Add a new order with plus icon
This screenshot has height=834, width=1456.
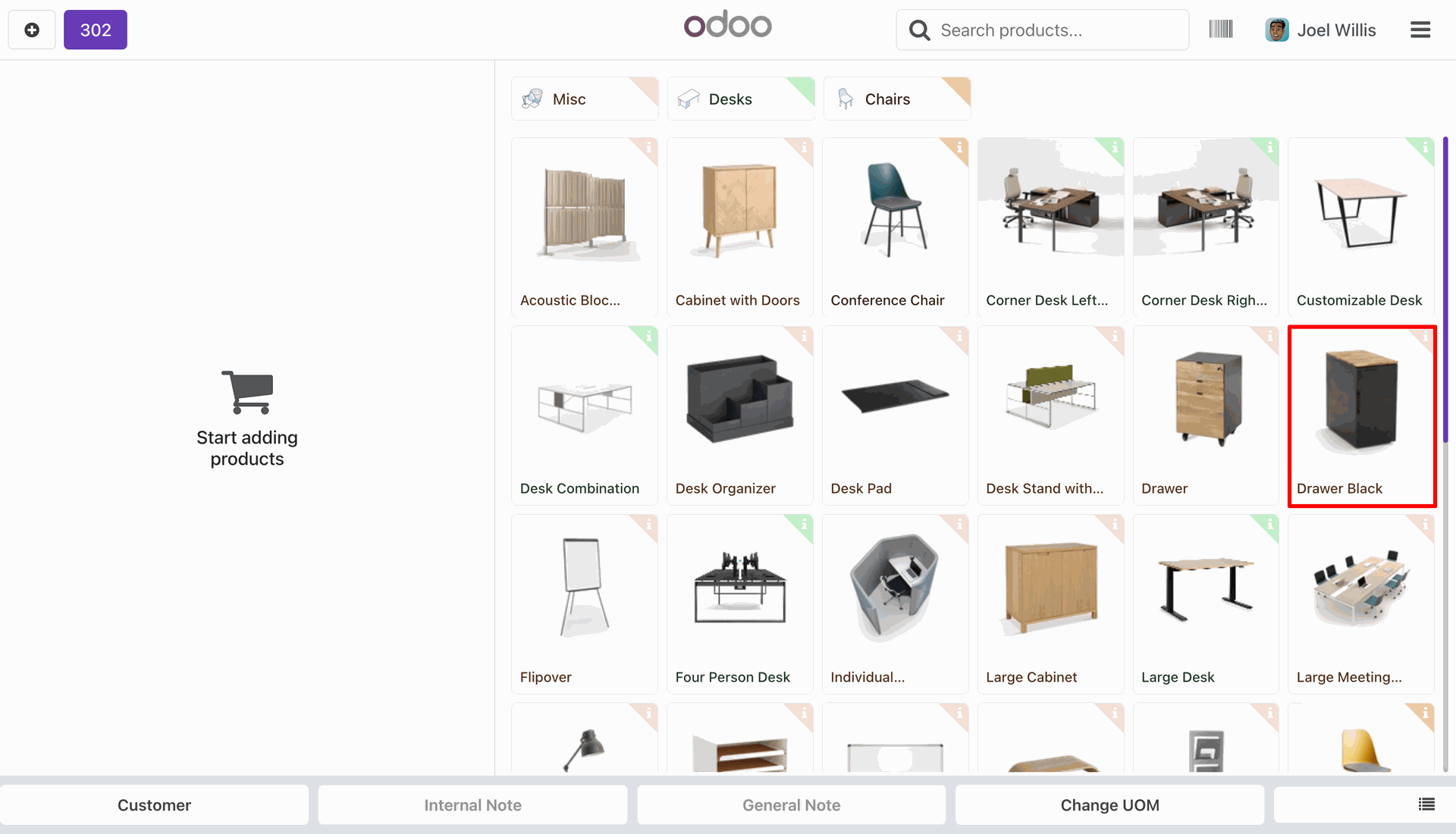click(32, 30)
